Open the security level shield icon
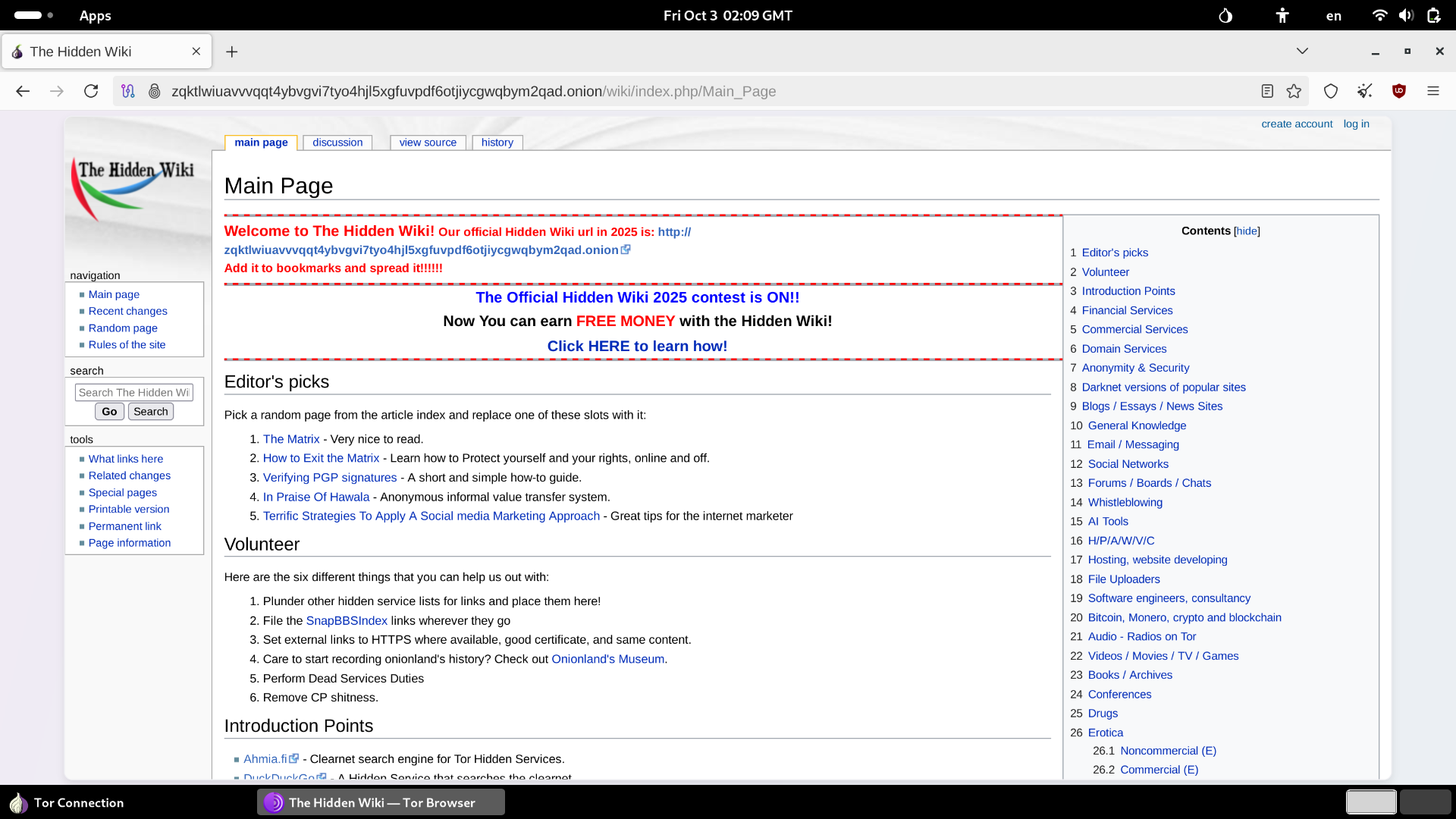Image resolution: width=1456 pixels, height=819 pixels. 1330,91
